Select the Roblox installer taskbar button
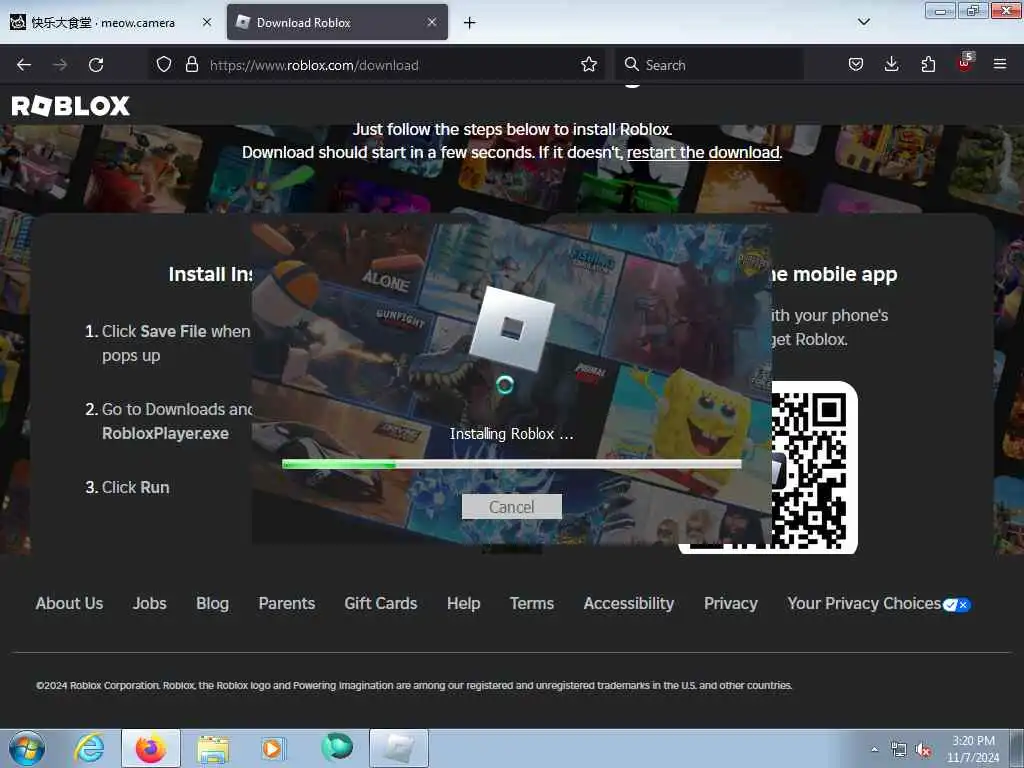1024x768 pixels. point(399,748)
